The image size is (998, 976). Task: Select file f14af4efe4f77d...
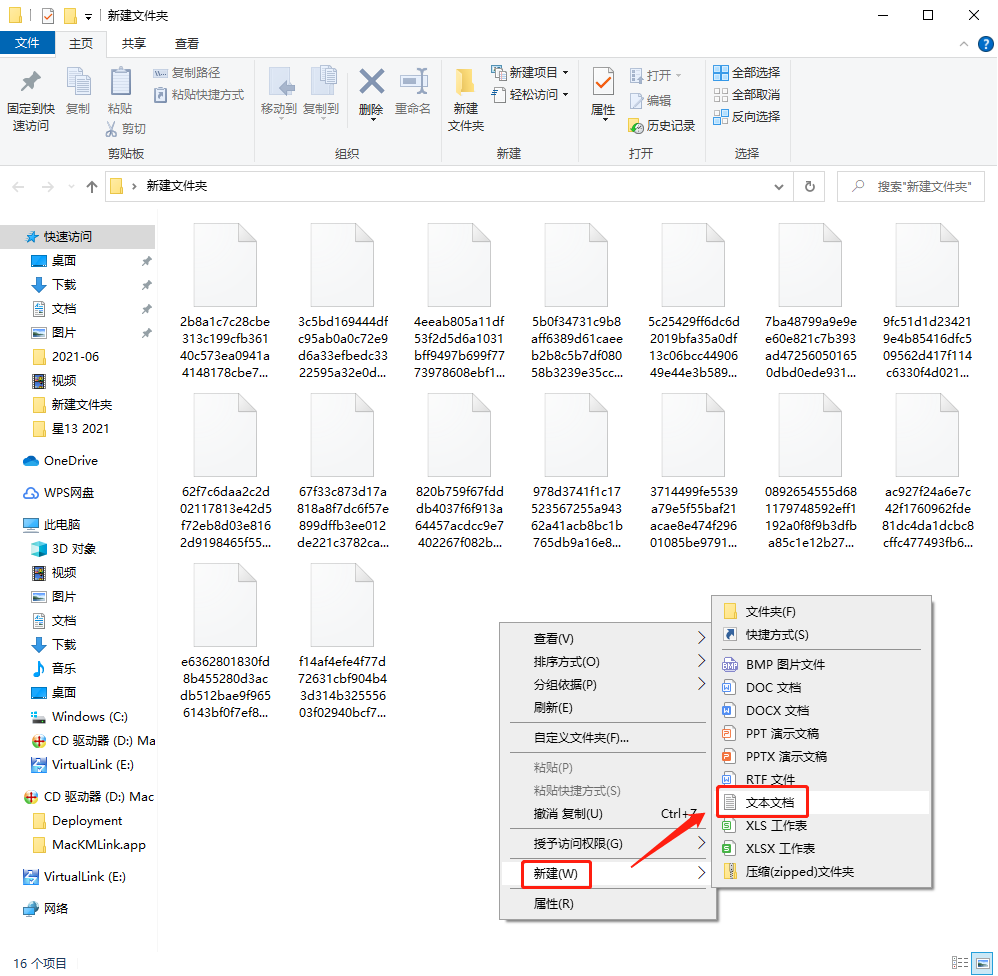pyautogui.click(x=342, y=642)
